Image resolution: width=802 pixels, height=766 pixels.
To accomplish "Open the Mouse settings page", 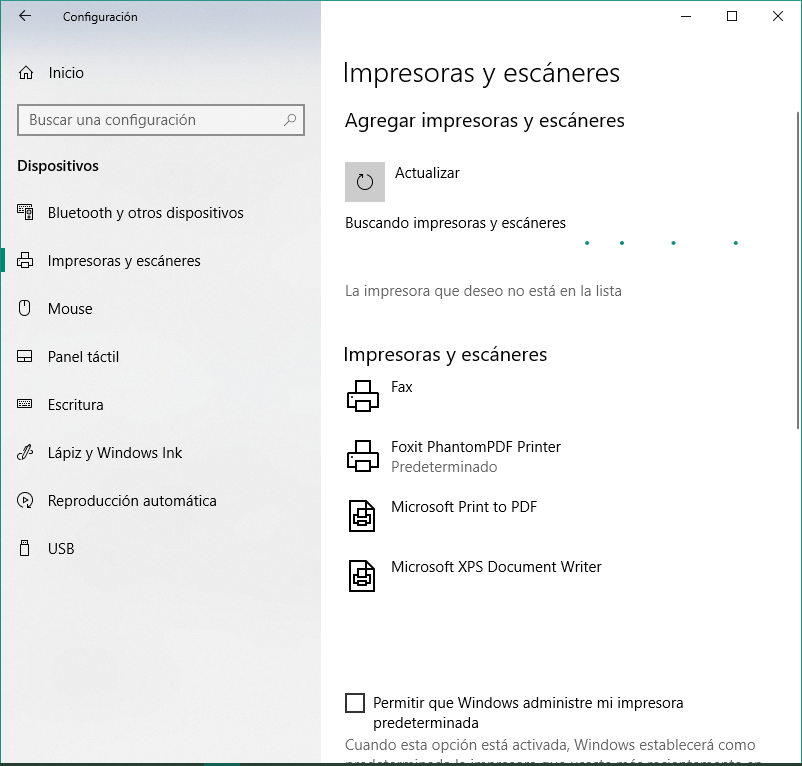I will pyautogui.click(x=70, y=309).
